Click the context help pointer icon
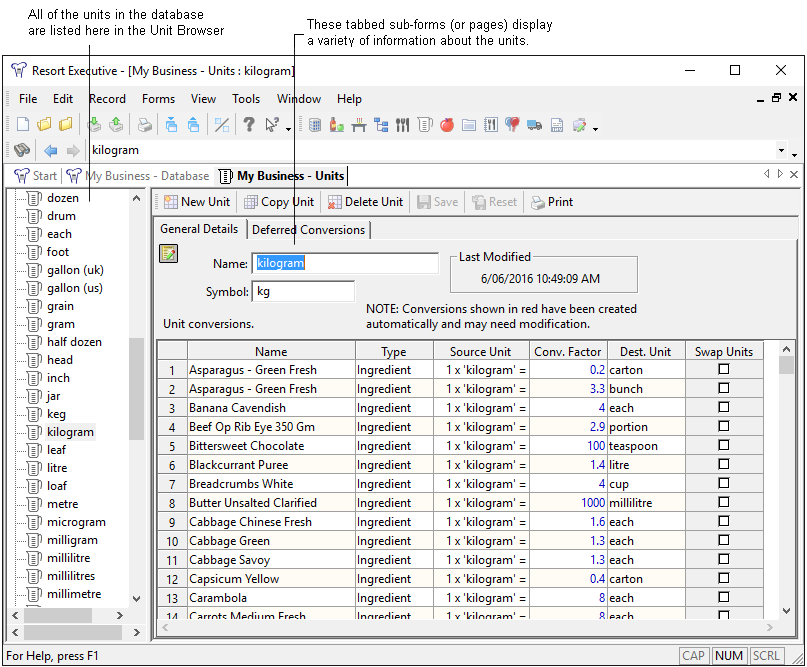 click(x=272, y=125)
